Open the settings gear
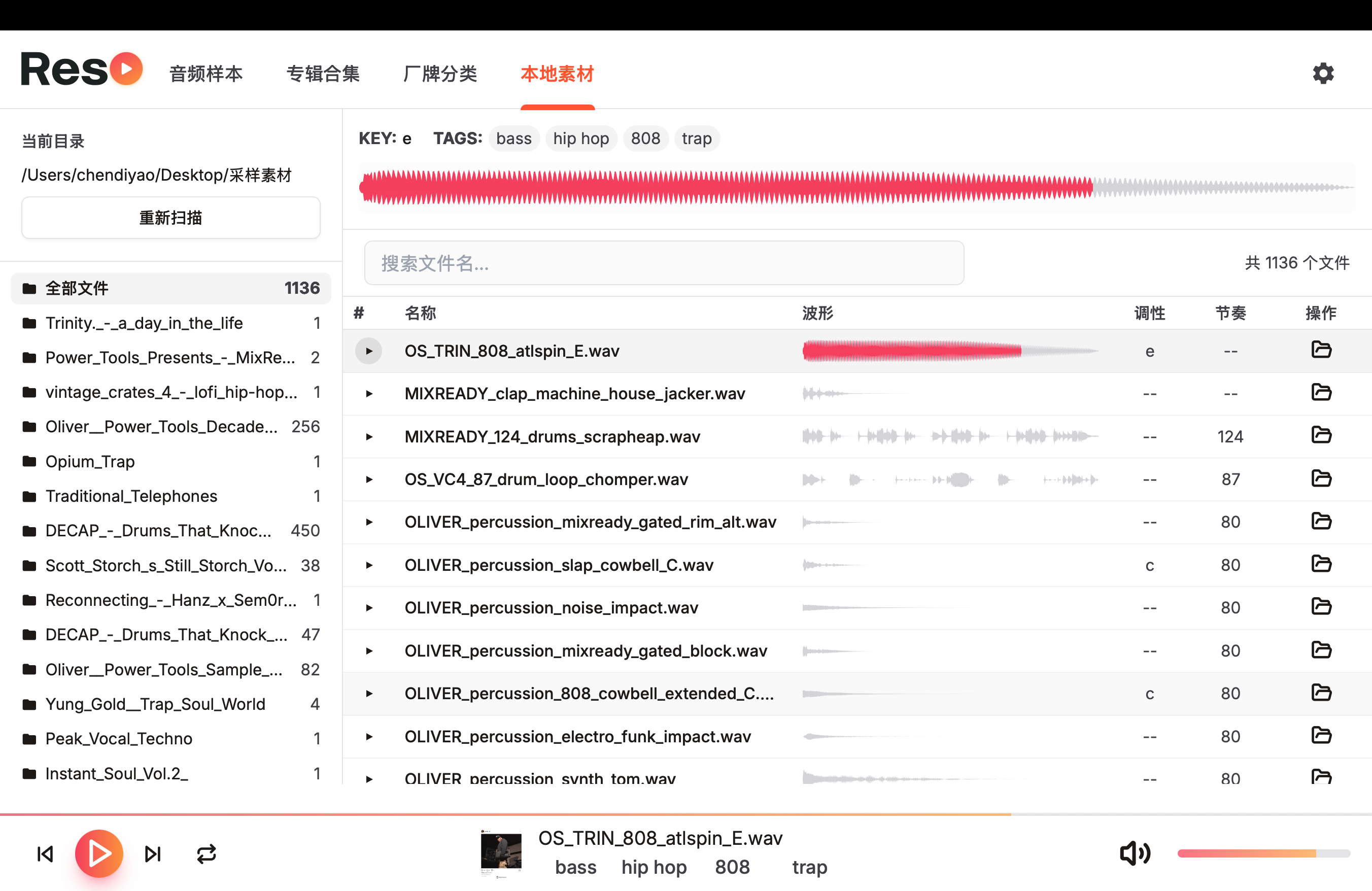This screenshot has width=1372, height=891. click(x=1323, y=73)
